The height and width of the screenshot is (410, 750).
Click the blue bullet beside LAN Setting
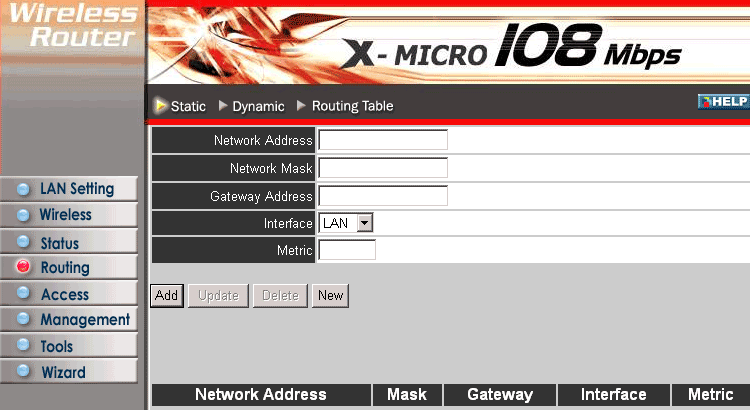pyautogui.click(x=23, y=189)
